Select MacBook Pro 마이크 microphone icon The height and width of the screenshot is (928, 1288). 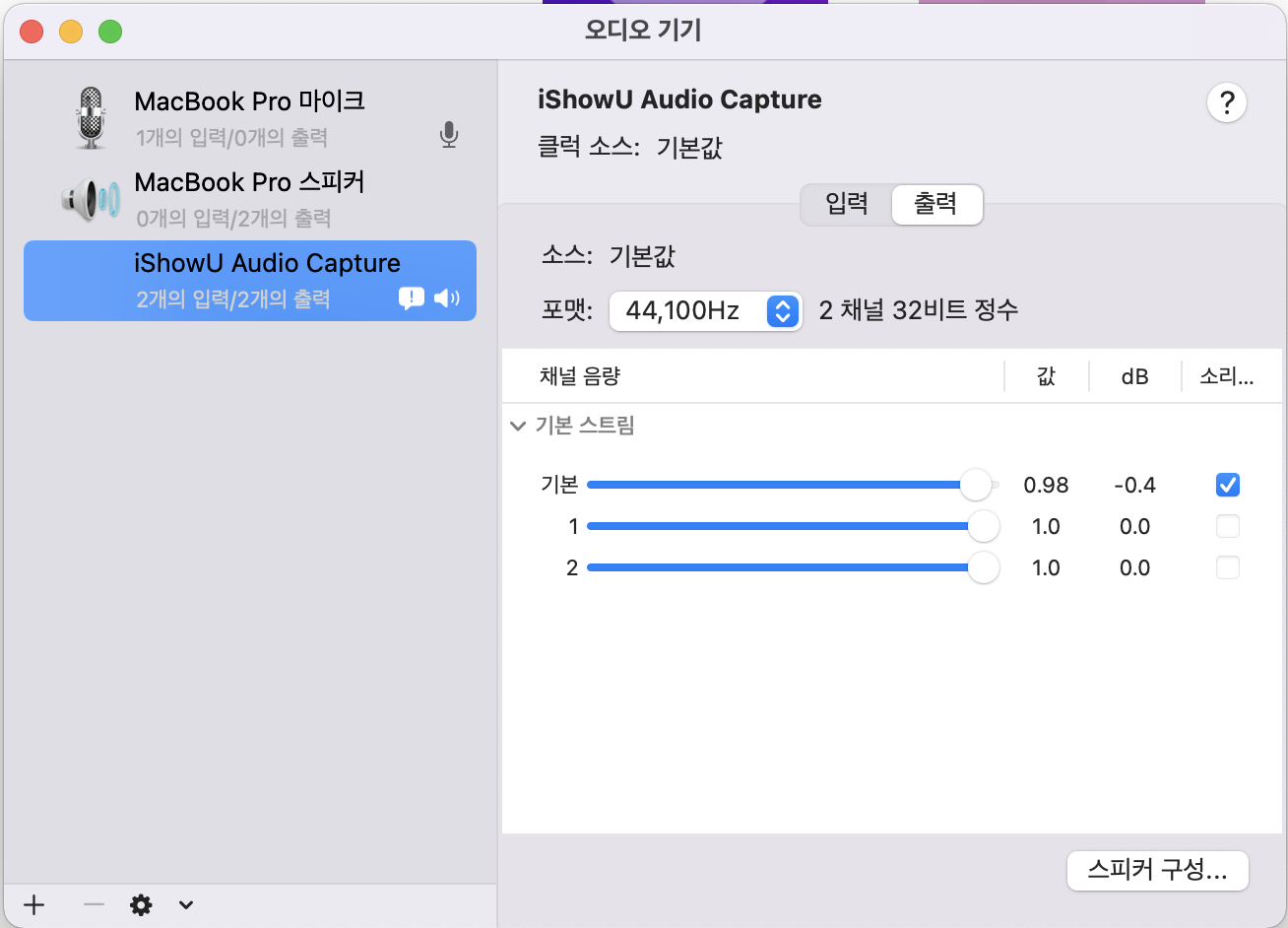click(x=91, y=118)
